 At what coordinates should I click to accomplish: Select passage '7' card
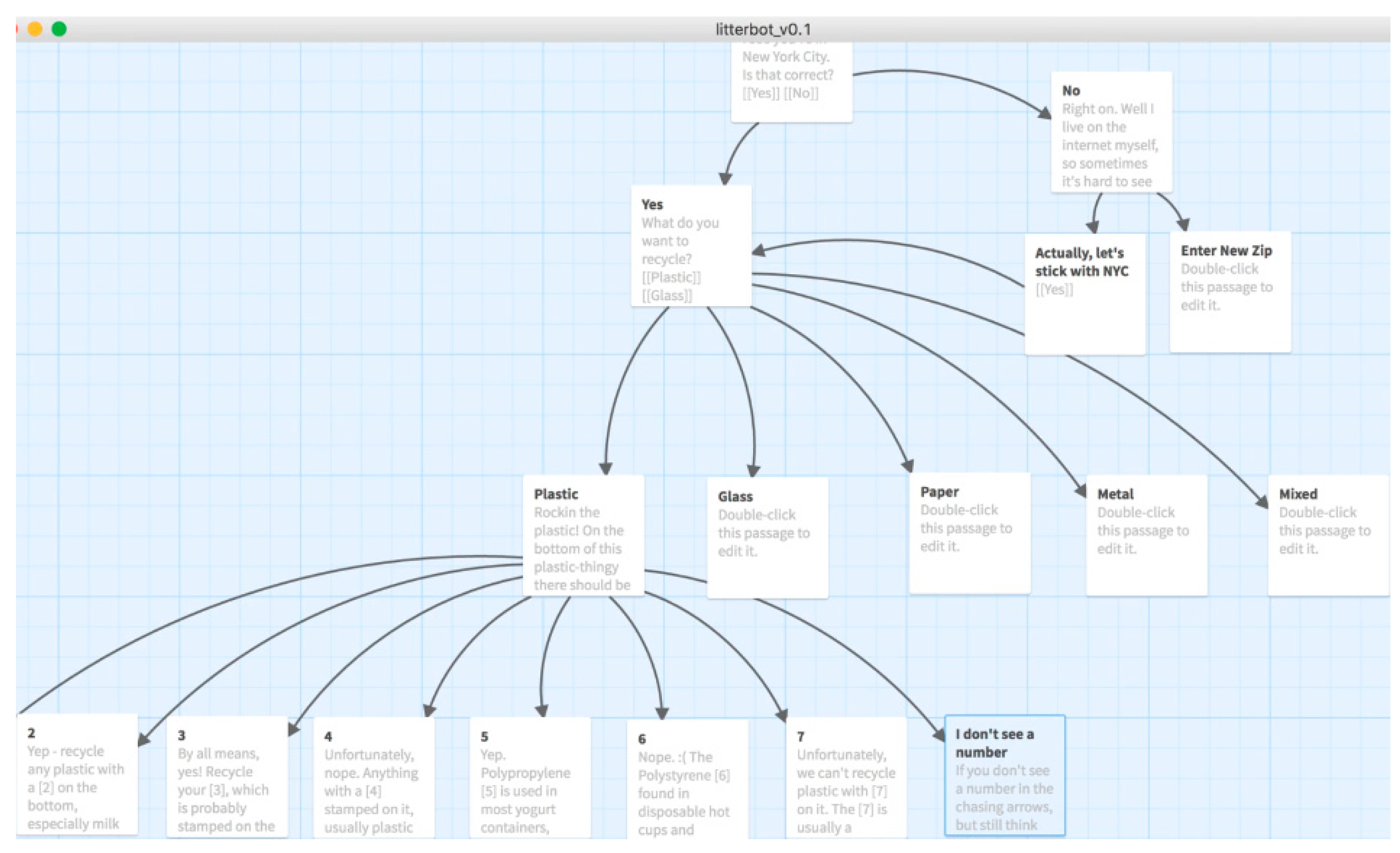(845, 779)
